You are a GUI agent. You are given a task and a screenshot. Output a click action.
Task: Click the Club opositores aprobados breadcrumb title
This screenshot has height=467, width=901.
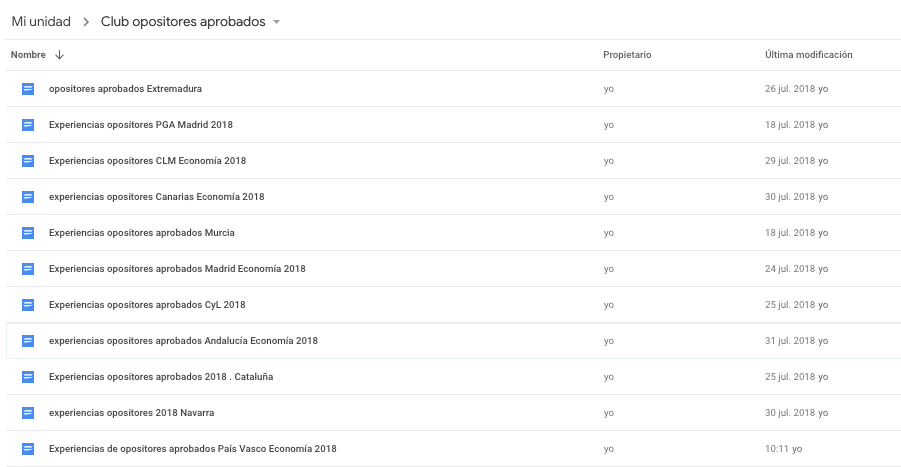183,22
